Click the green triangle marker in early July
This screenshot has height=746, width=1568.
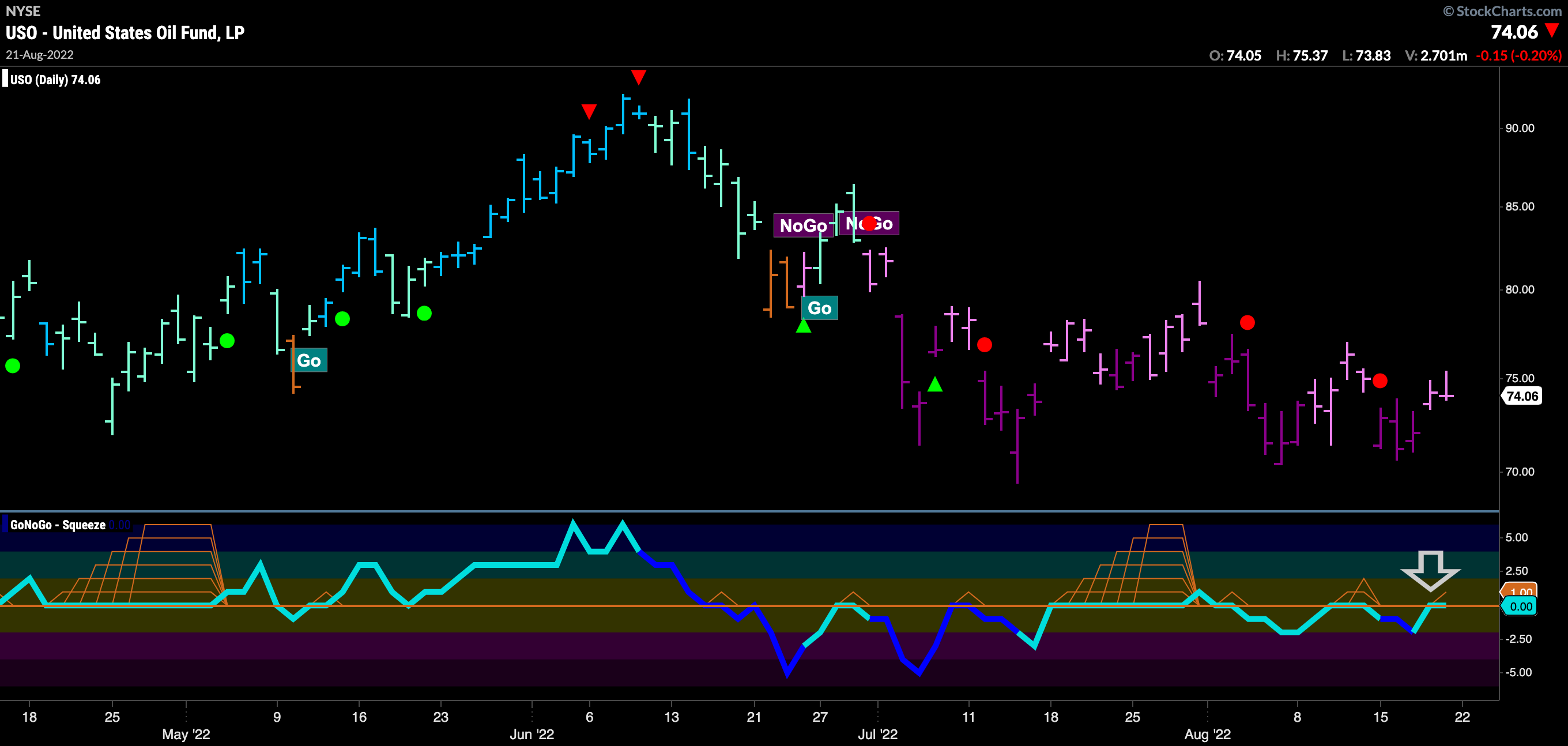[935, 385]
